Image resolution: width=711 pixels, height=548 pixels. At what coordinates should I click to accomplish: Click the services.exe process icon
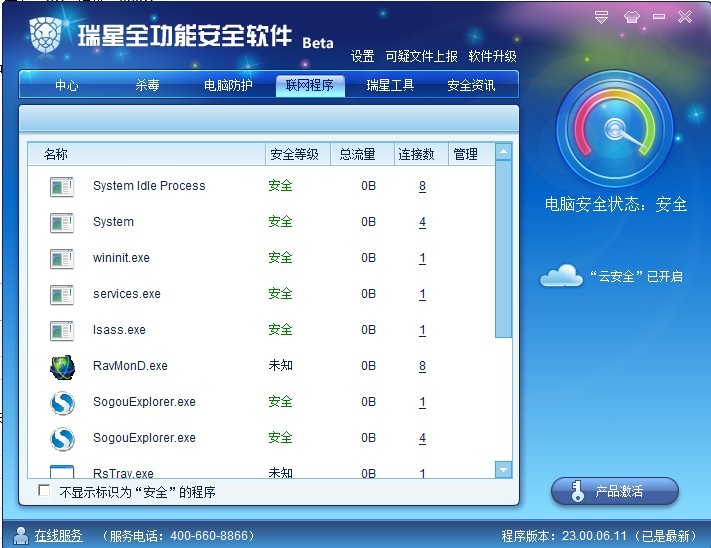point(62,295)
